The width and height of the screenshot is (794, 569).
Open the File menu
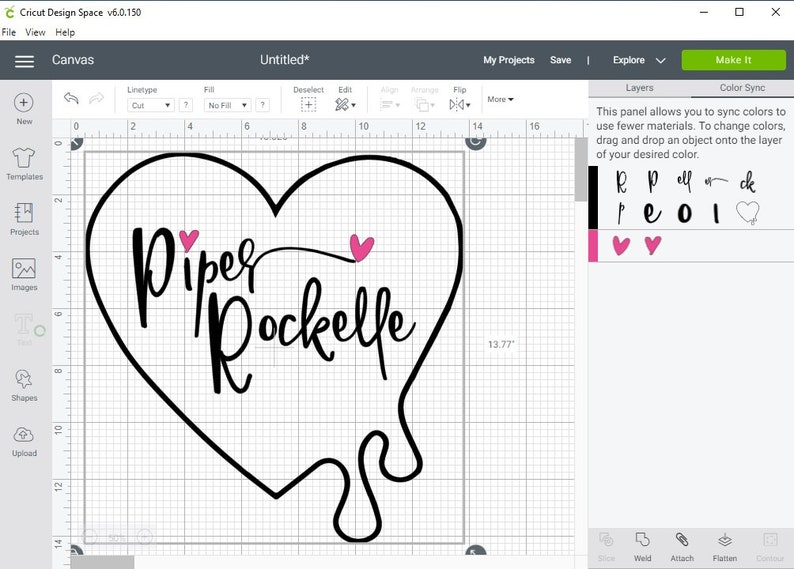[x=9, y=32]
